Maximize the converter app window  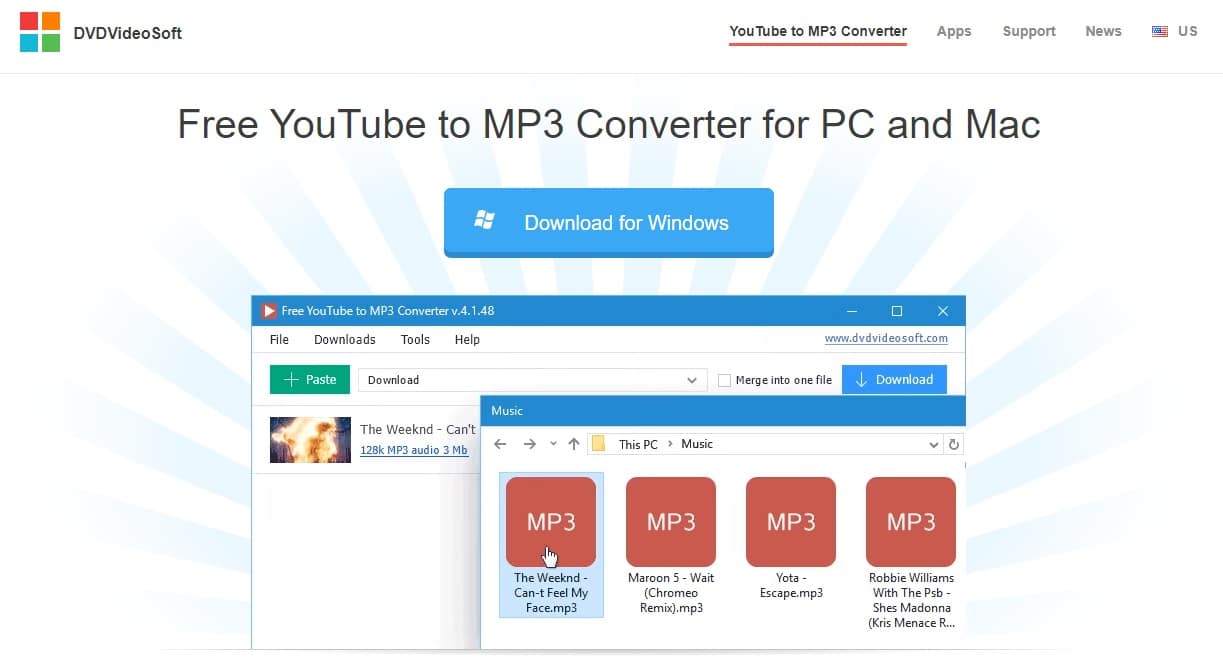tap(897, 311)
